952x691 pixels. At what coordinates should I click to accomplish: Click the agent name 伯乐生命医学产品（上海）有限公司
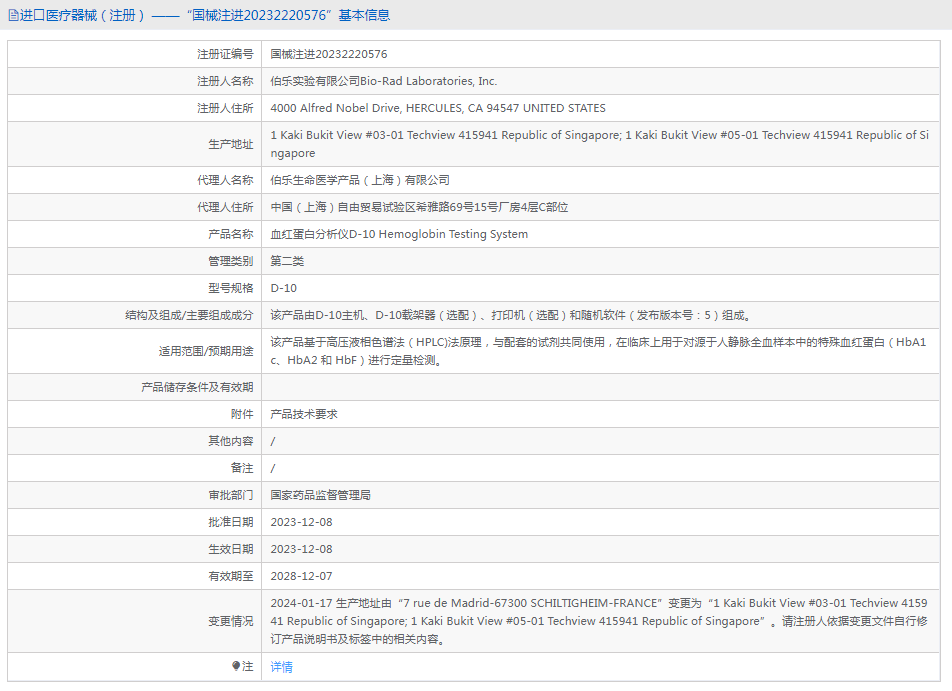tap(360, 180)
